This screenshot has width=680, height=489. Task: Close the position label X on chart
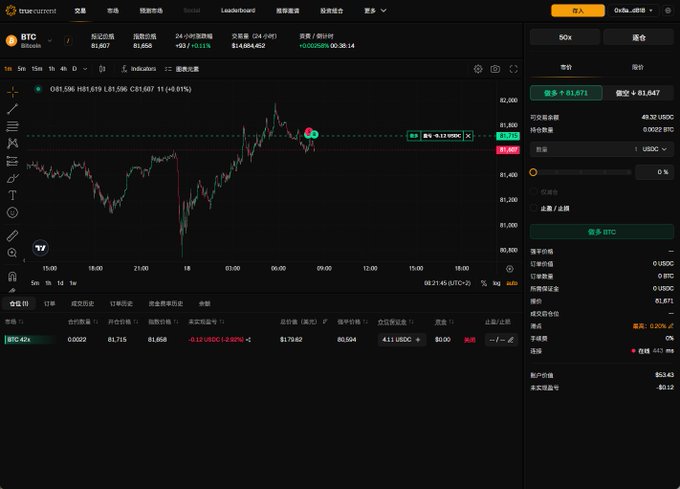click(468, 136)
